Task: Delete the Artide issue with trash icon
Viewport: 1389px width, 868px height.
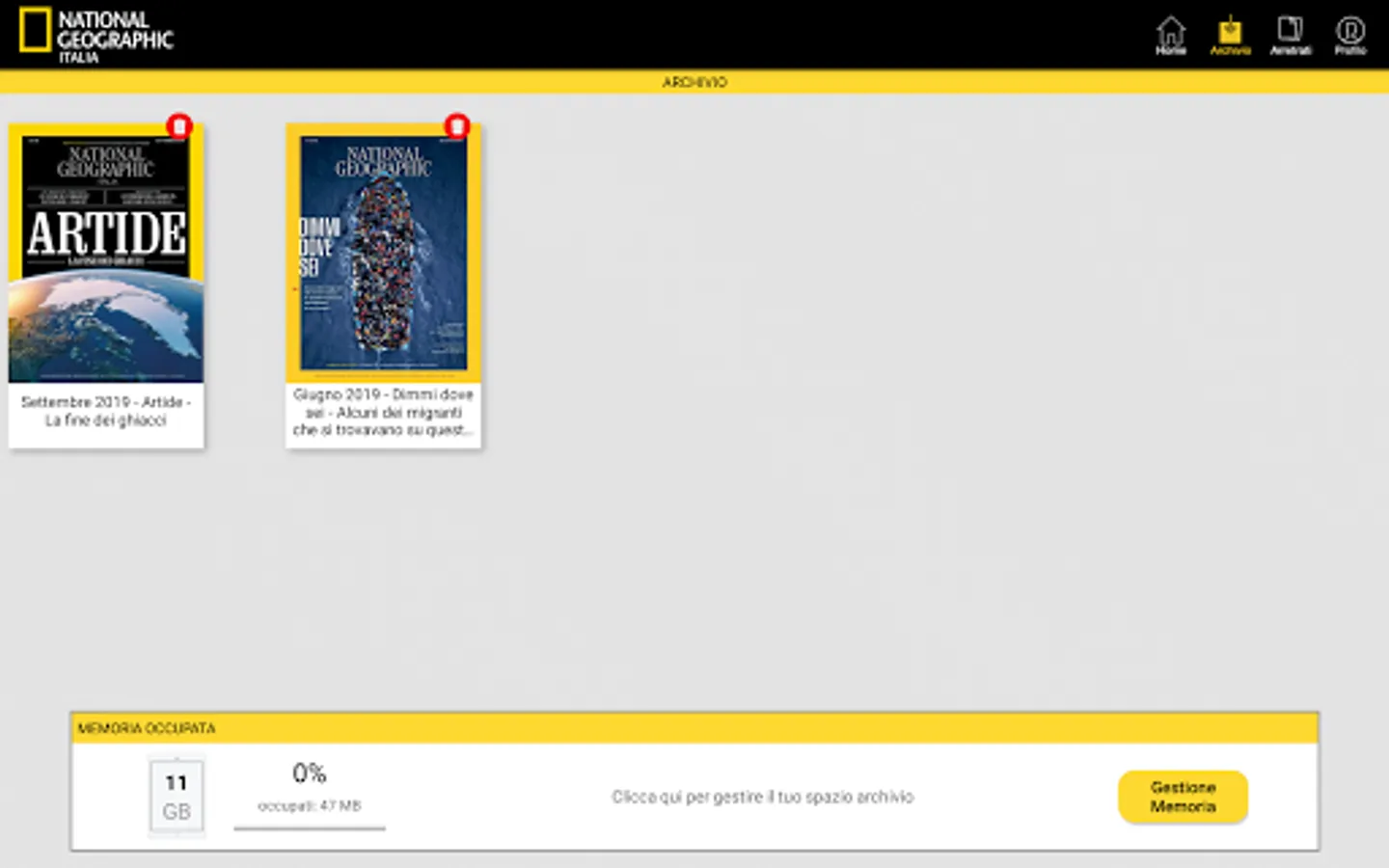Action: coord(179,126)
